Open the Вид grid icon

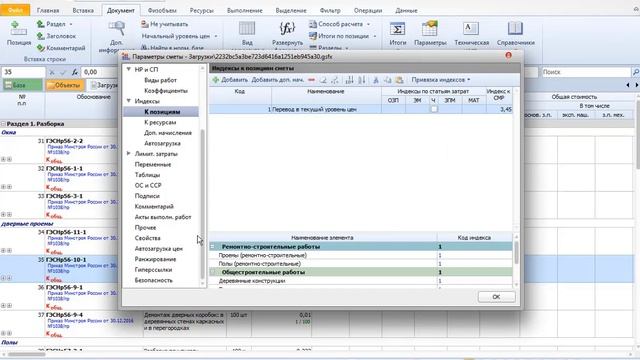247,29
